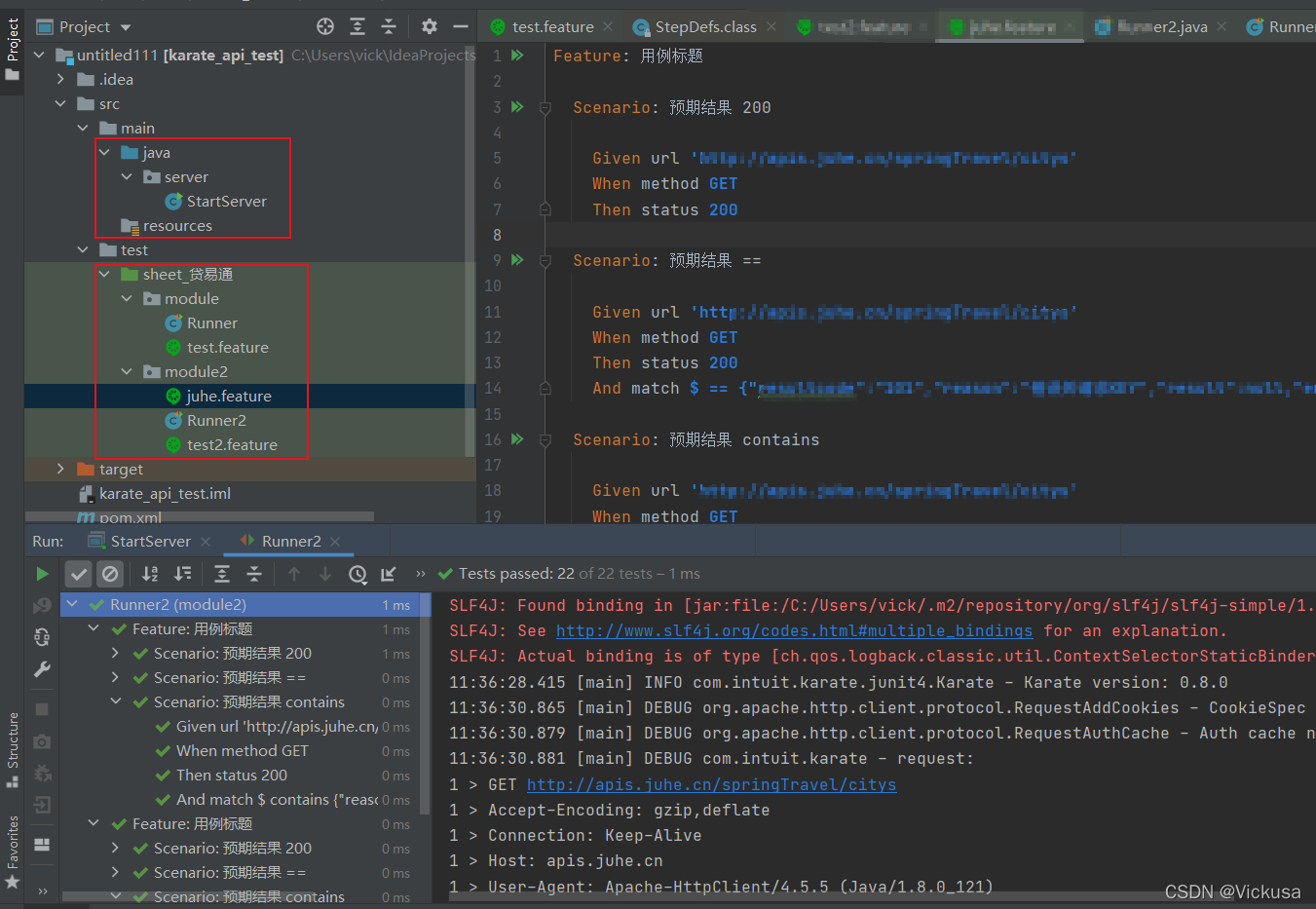Image resolution: width=1316 pixels, height=909 pixels.
Task: Toggle show passed tests checkmark button
Action: click(x=79, y=574)
